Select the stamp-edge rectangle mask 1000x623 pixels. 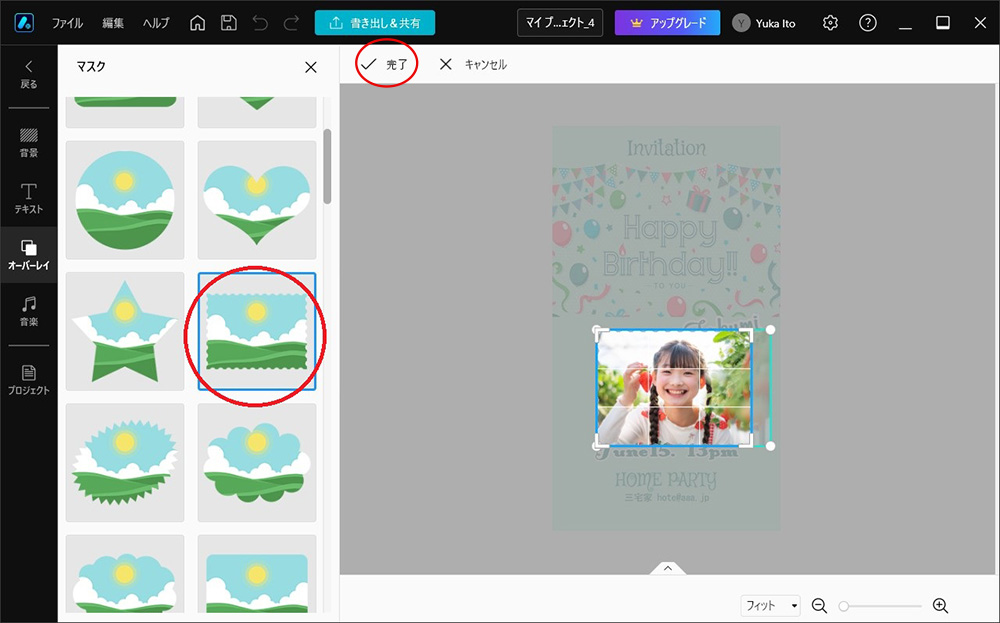(x=257, y=331)
